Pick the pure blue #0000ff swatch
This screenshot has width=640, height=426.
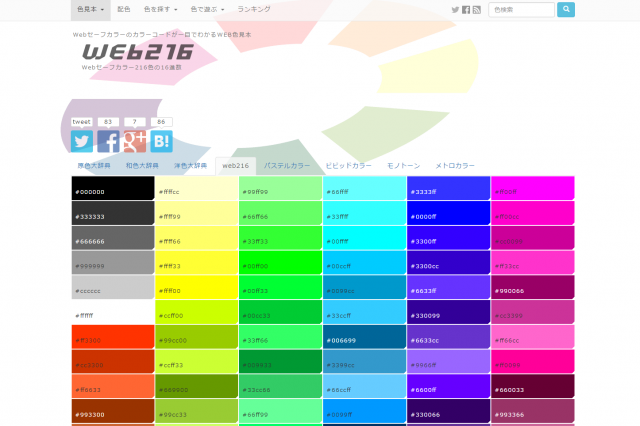click(x=449, y=213)
